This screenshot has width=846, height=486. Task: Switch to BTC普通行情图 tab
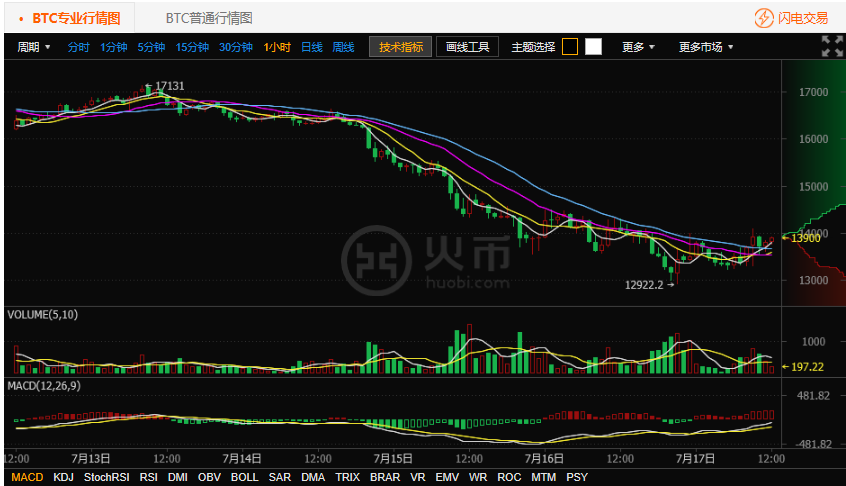[x=208, y=18]
